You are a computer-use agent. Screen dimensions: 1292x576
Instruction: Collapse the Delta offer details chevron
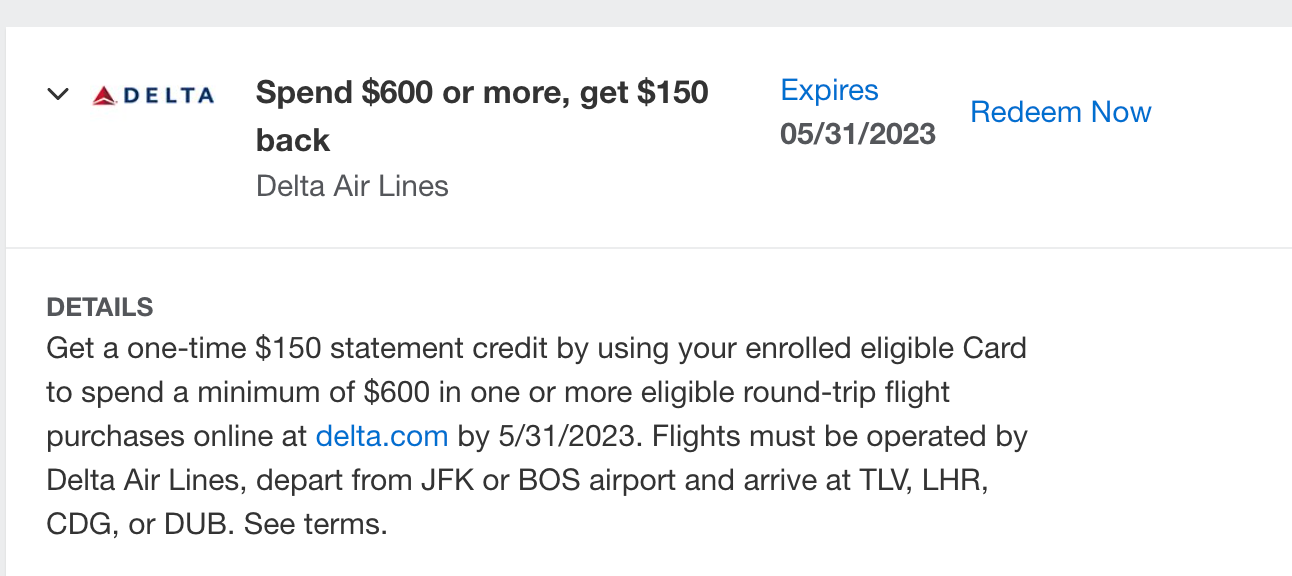pyautogui.click(x=58, y=95)
